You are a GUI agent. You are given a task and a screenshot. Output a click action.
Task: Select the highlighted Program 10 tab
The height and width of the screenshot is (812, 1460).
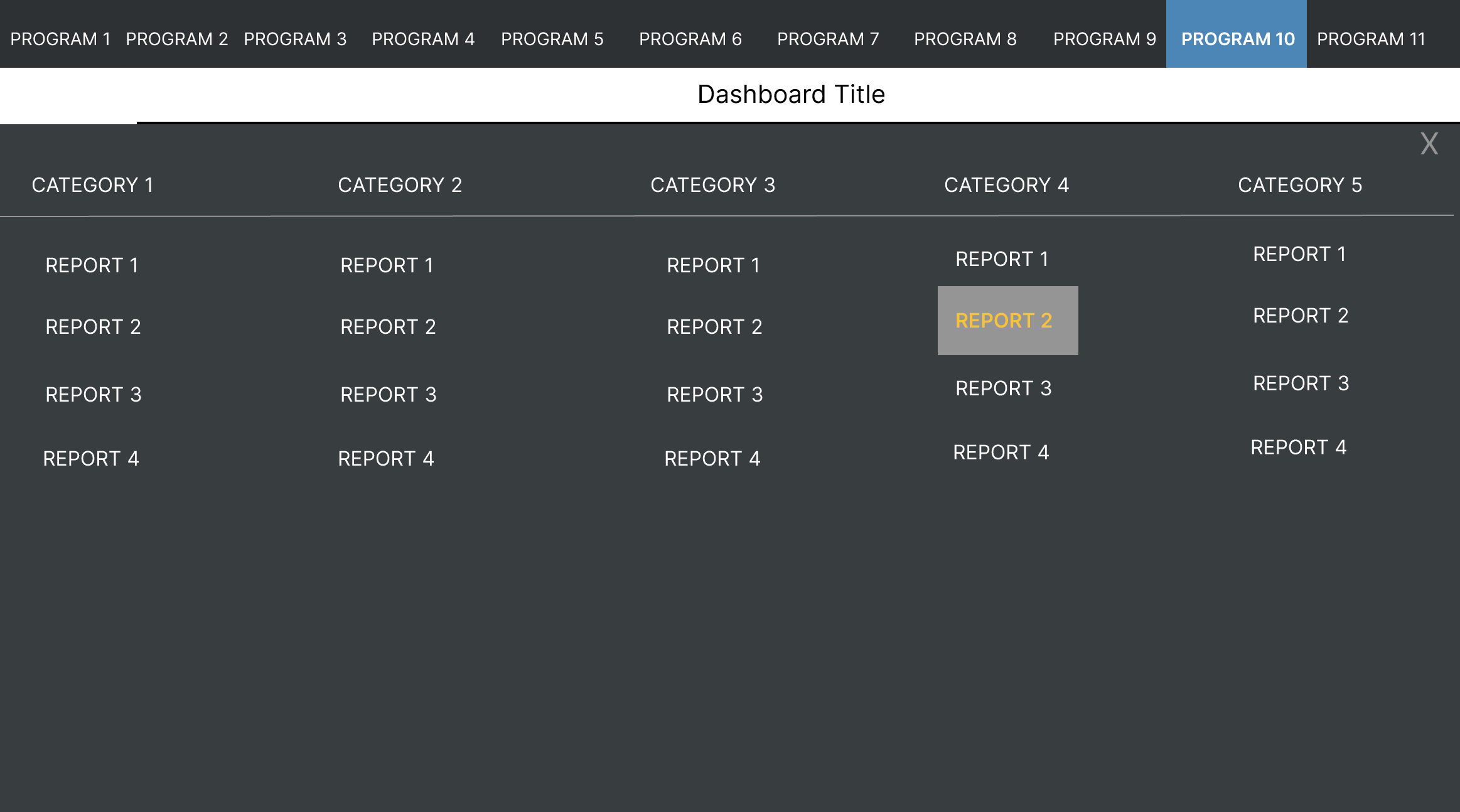click(x=1237, y=39)
